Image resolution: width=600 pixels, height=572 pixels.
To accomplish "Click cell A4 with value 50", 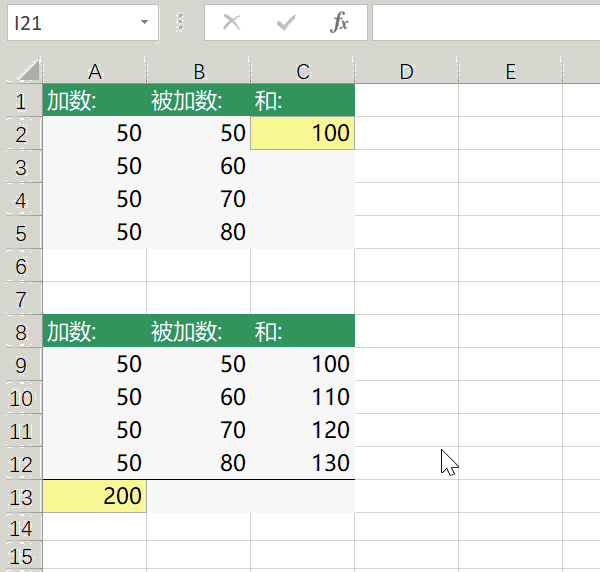I will pyautogui.click(x=95, y=199).
